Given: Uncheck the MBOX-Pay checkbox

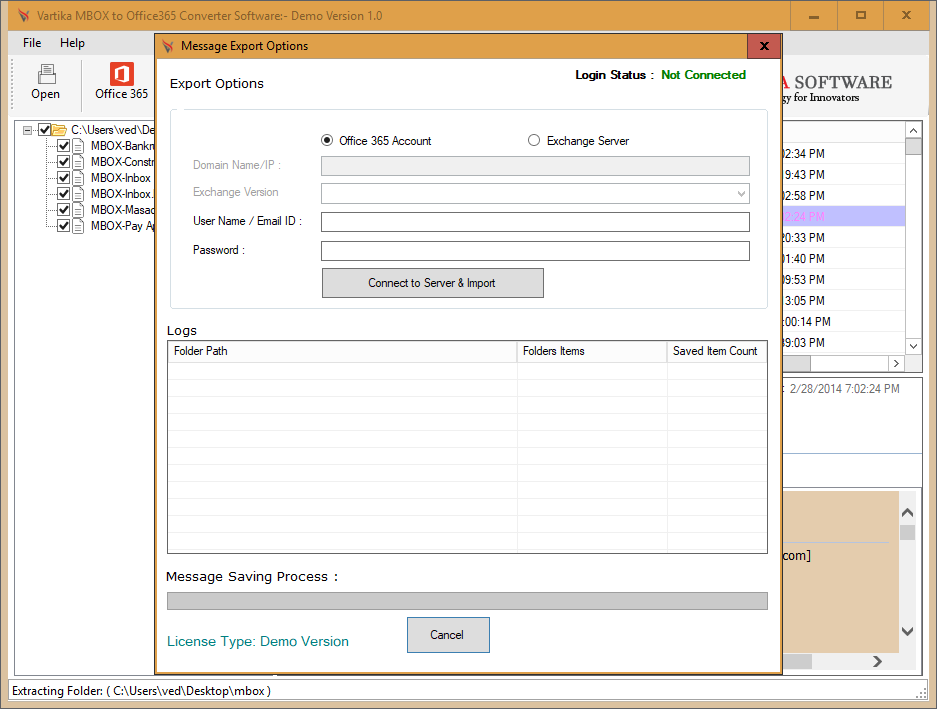Looking at the screenshot, I should [x=63, y=226].
